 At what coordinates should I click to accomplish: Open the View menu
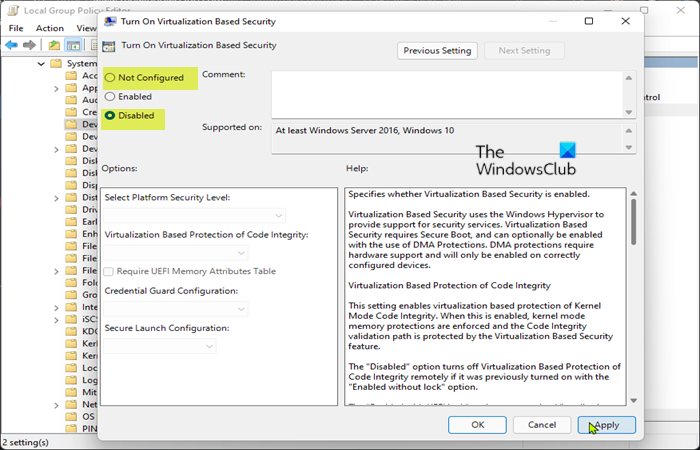pos(86,28)
